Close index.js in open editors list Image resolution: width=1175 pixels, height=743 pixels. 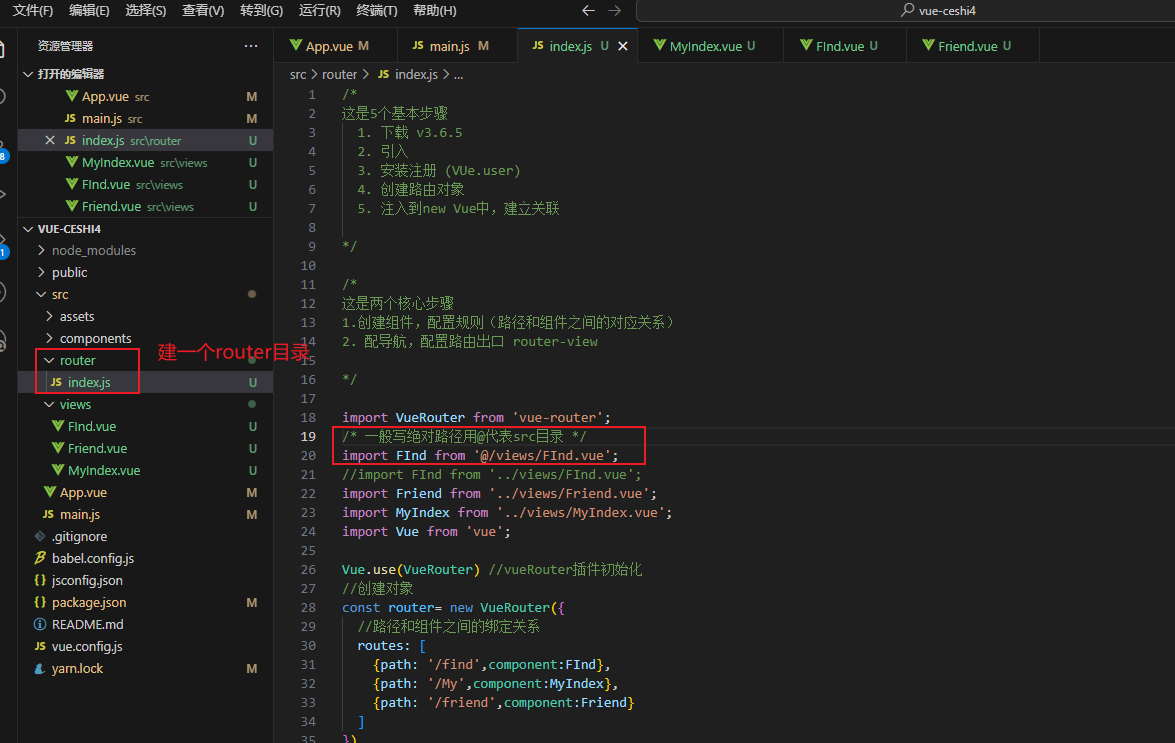click(x=50, y=140)
